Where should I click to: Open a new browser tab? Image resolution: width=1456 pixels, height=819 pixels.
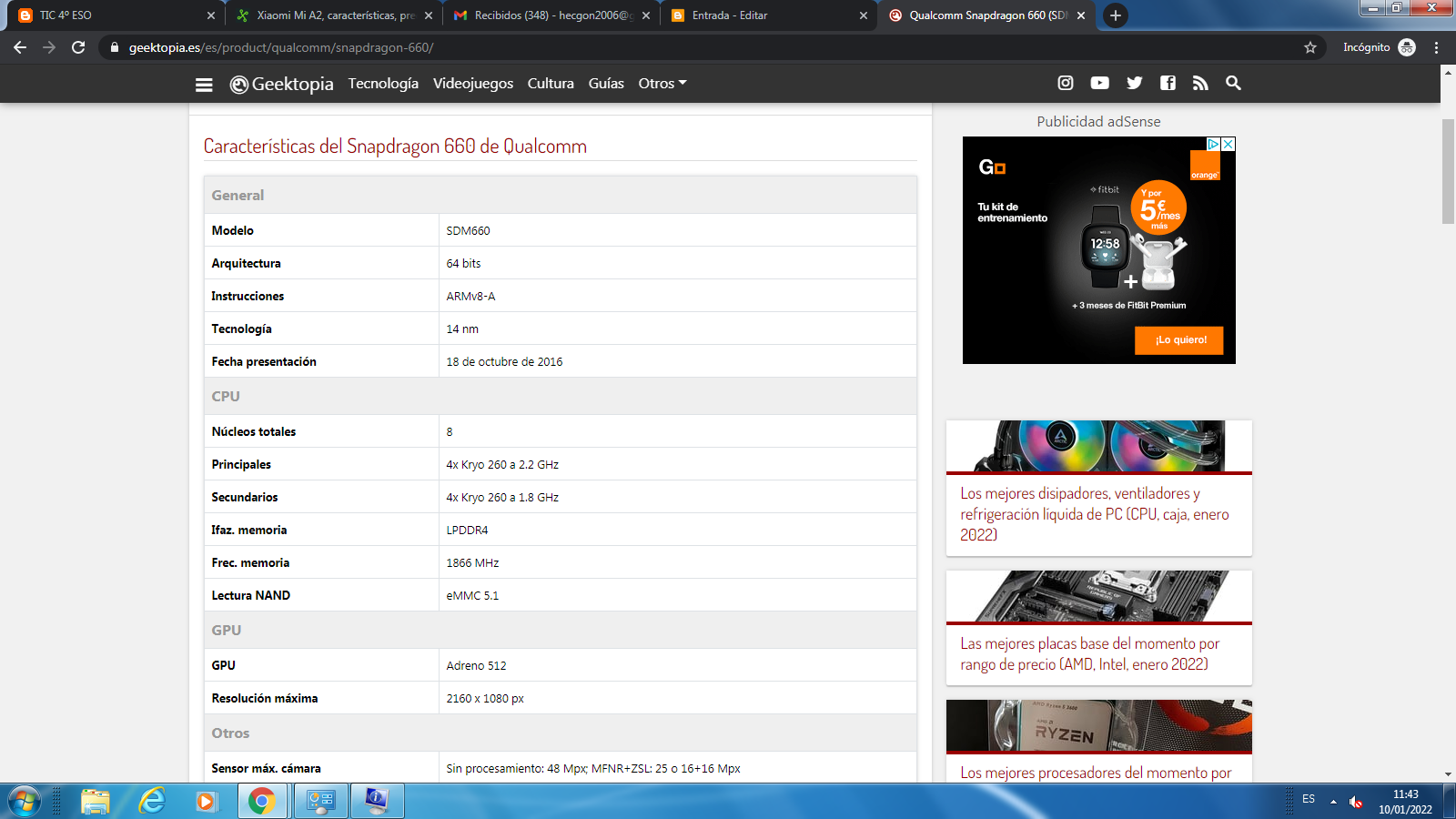[x=1115, y=15]
